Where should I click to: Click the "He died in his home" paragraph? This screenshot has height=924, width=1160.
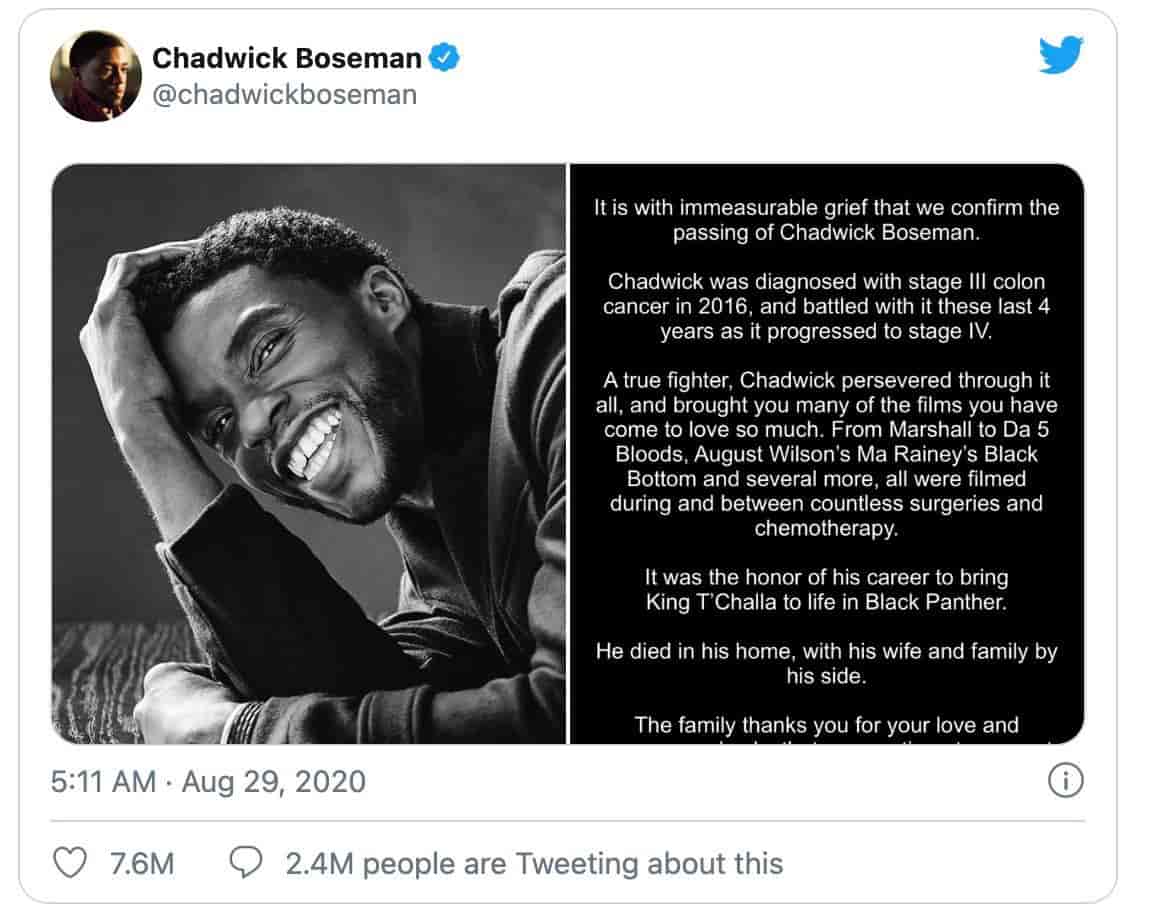(825, 664)
